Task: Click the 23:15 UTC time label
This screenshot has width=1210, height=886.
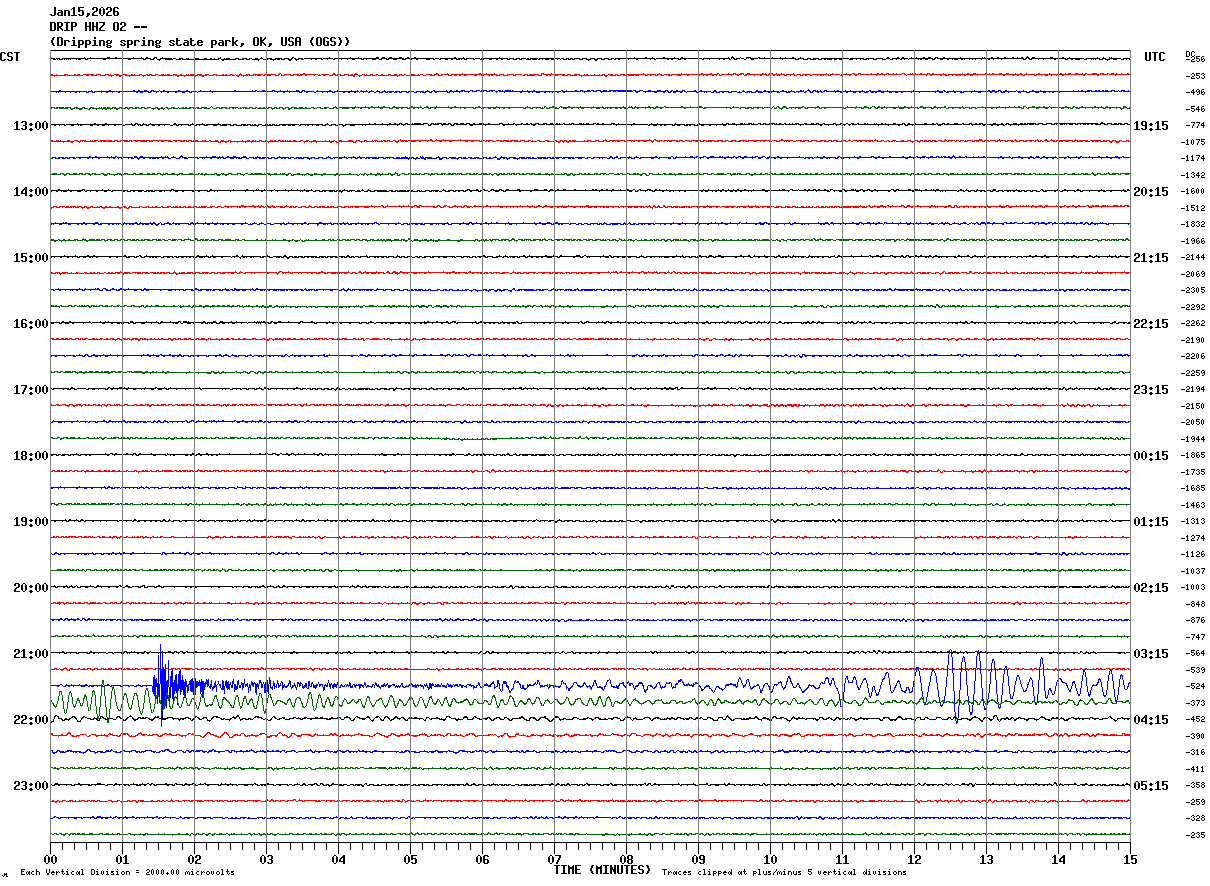Action: [x=1151, y=389]
